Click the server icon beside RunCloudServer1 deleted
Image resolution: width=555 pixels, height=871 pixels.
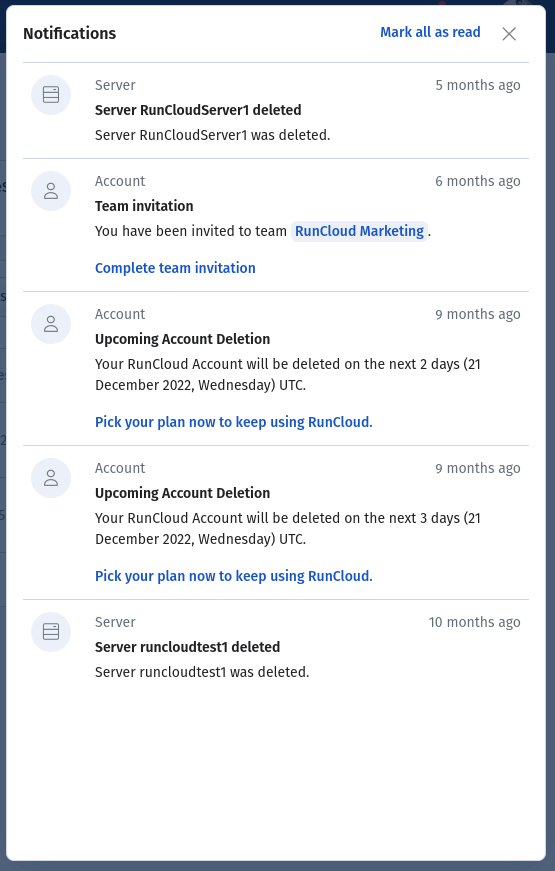(51, 95)
